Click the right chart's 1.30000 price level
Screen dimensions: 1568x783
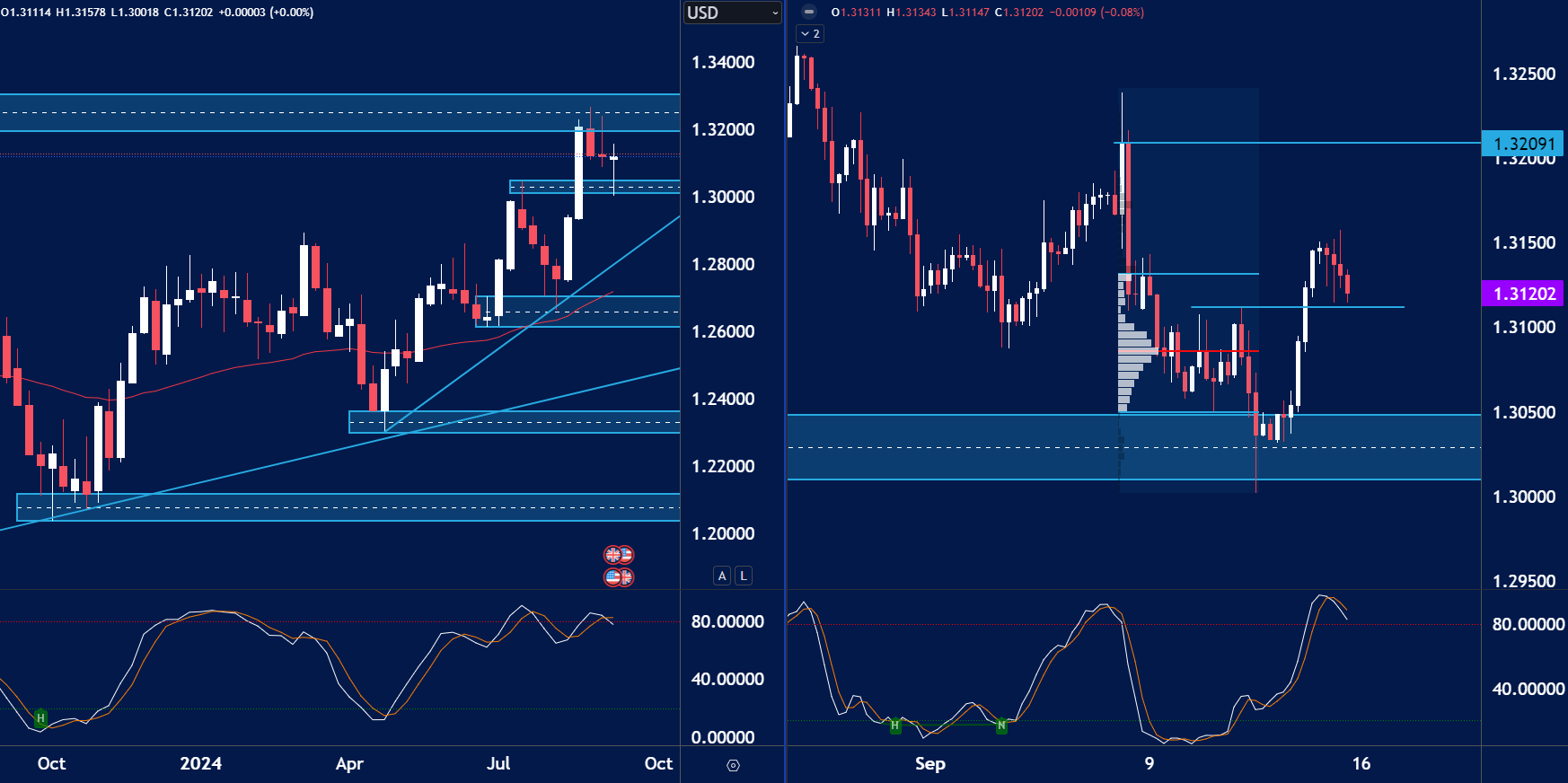(1524, 497)
